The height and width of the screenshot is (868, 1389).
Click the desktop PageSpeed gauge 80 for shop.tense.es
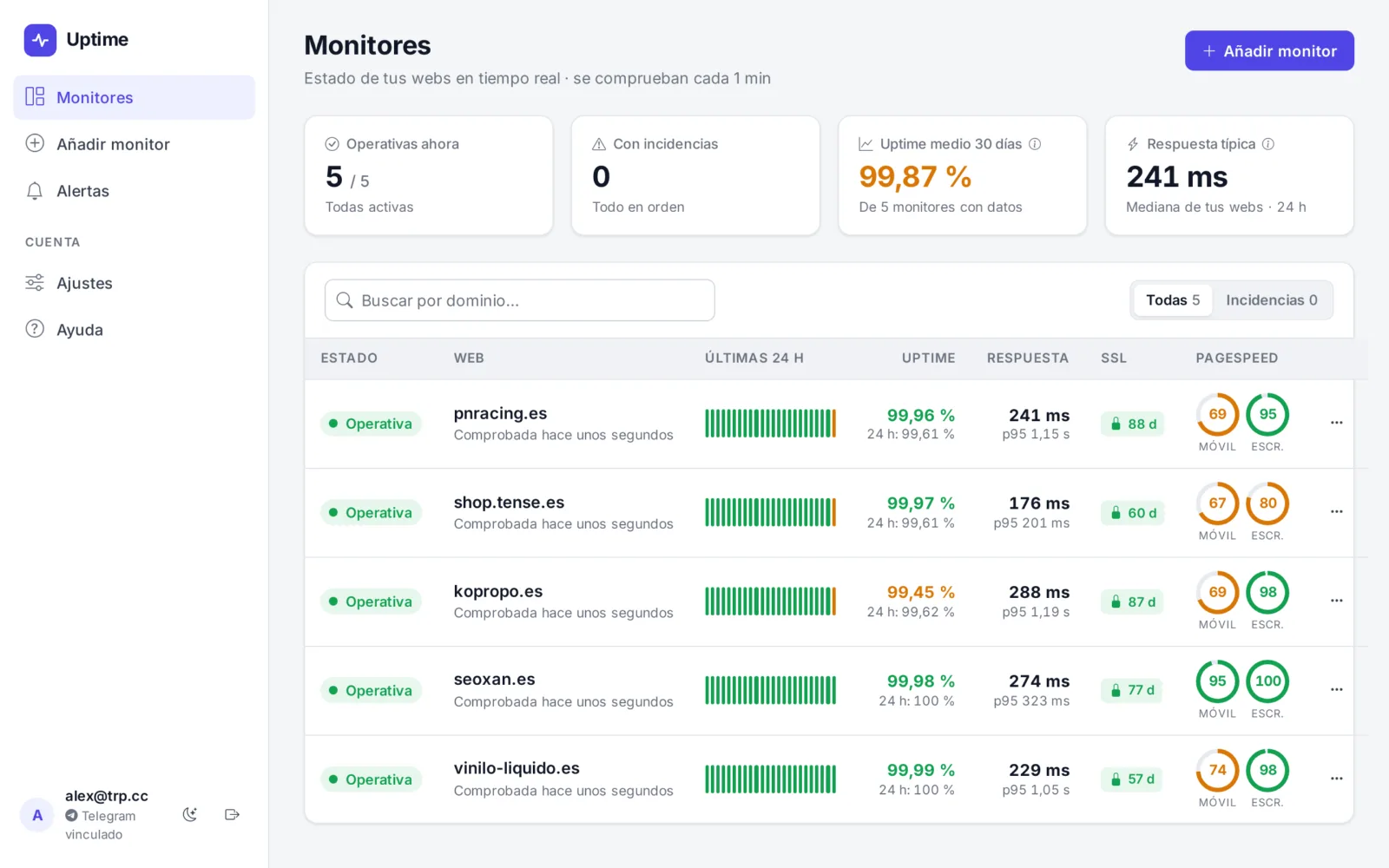pyautogui.click(x=1267, y=503)
